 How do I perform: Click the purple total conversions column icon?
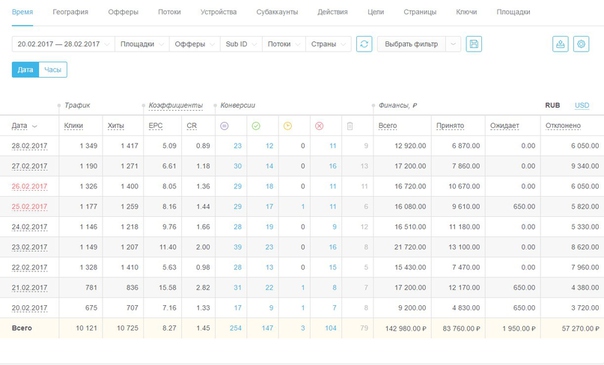click(225, 126)
